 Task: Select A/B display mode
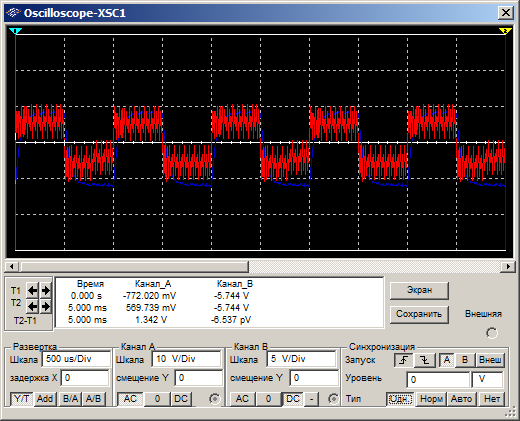(94, 399)
